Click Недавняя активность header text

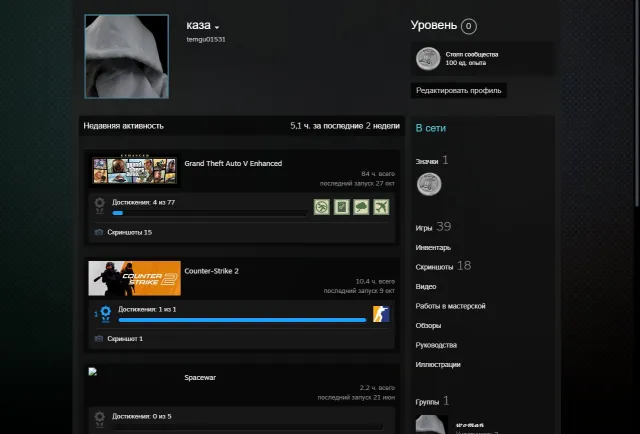(123, 126)
